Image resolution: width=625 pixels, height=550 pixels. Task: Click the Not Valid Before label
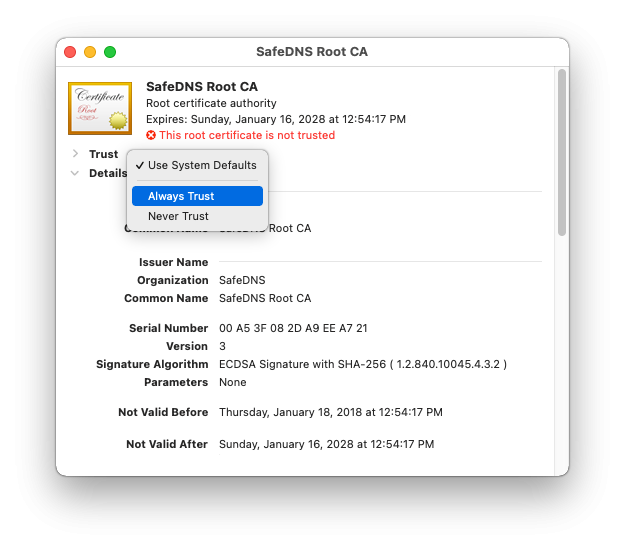[163, 412]
